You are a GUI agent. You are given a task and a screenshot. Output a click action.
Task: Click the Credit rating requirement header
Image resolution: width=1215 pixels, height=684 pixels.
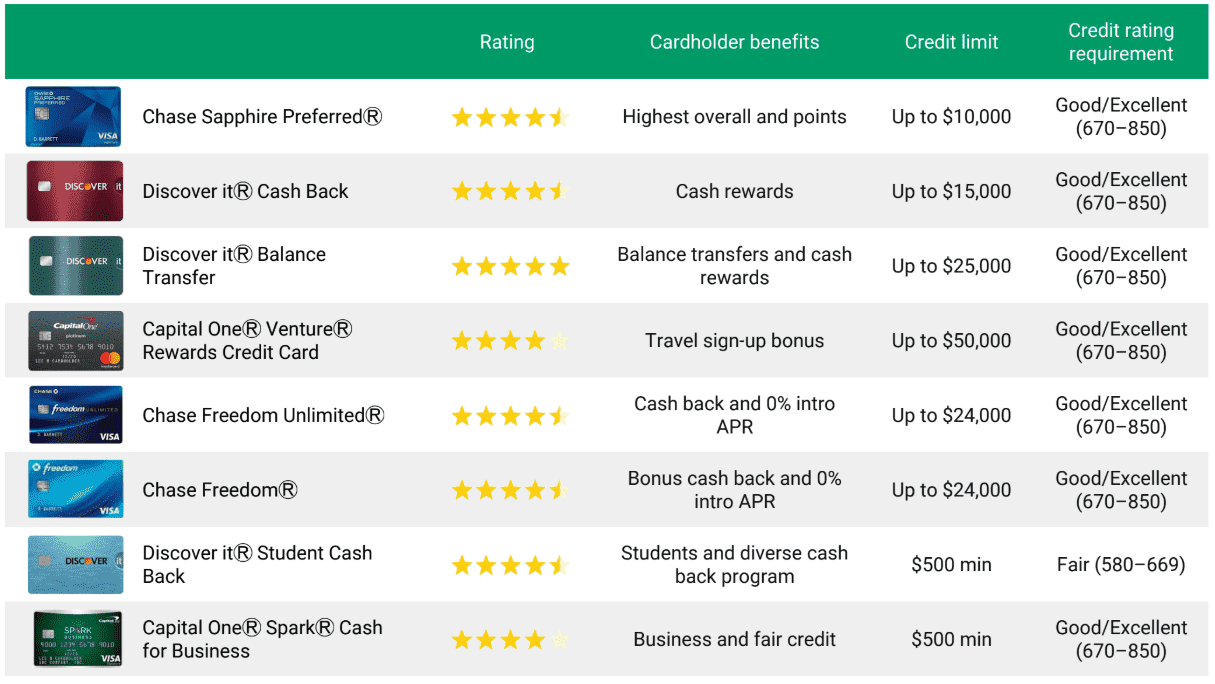coord(1121,42)
